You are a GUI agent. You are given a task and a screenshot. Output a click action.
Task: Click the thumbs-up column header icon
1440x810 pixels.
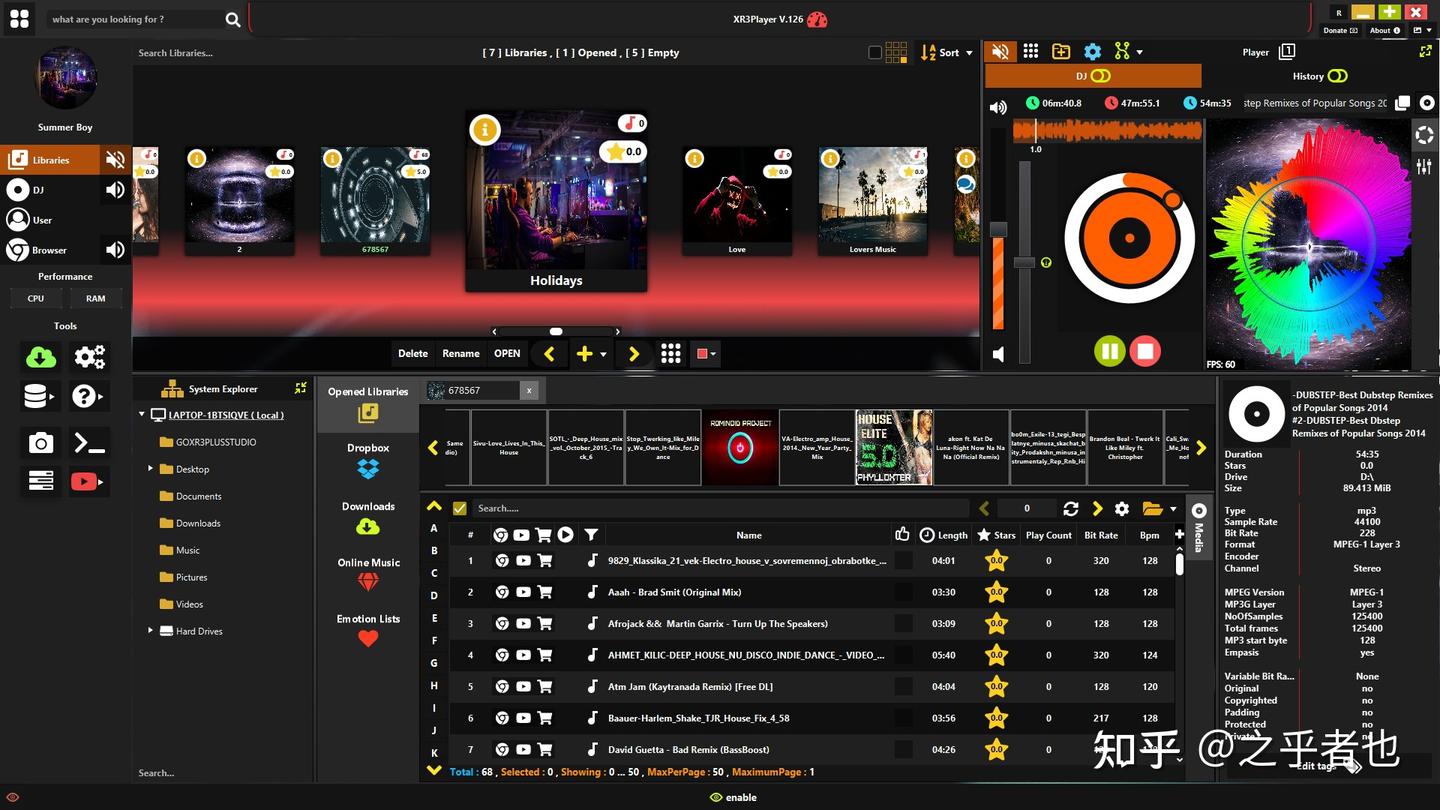[902, 535]
